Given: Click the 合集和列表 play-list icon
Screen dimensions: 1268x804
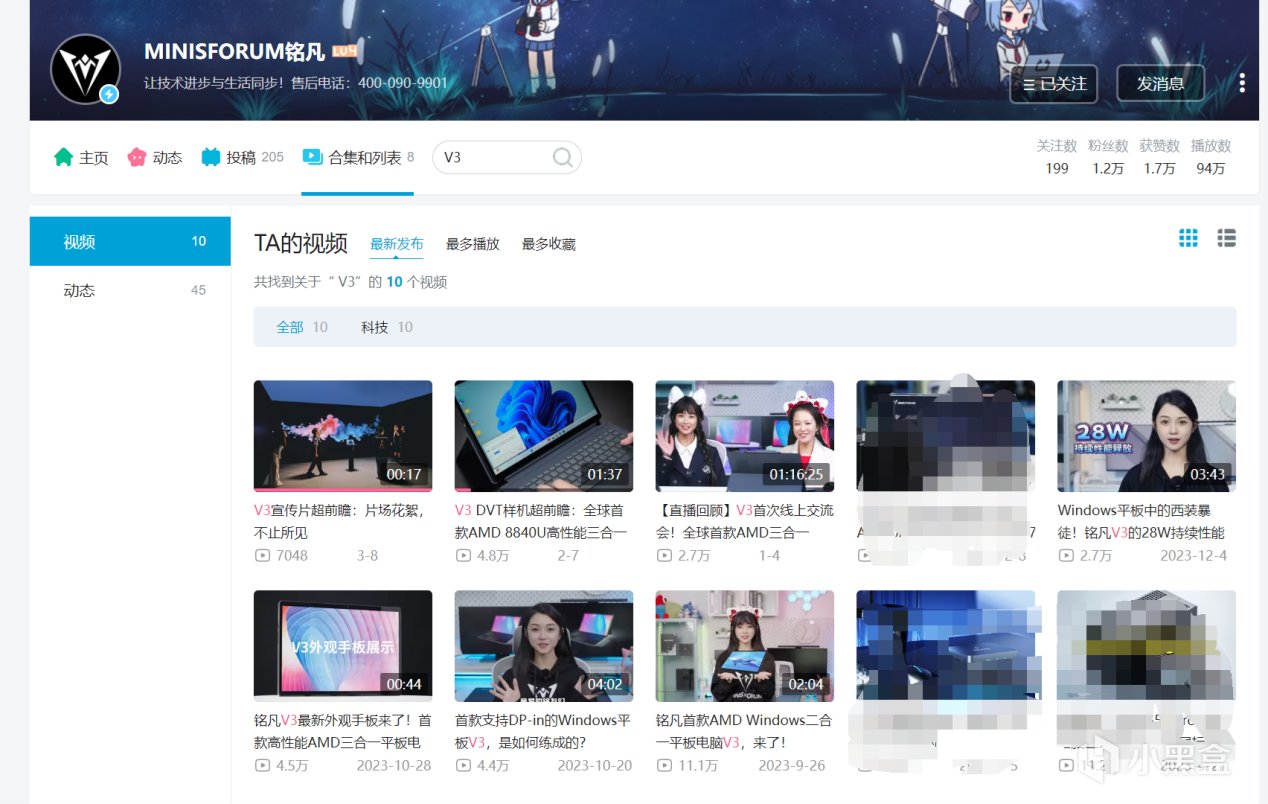Looking at the screenshot, I should [x=312, y=157].
